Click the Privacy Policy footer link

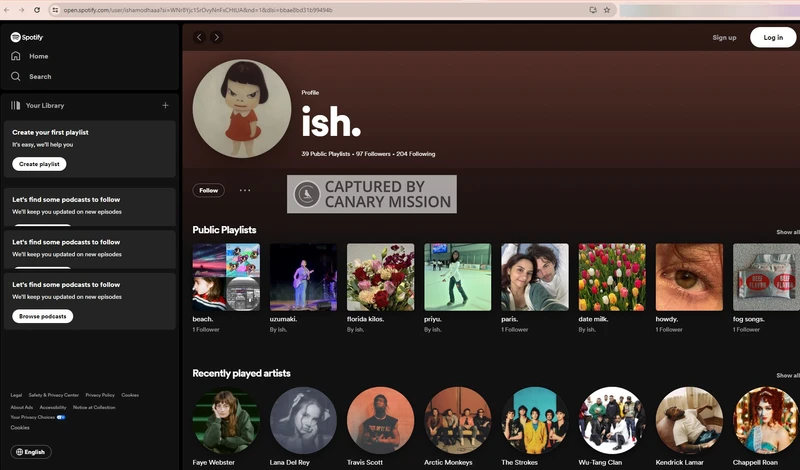100,395
